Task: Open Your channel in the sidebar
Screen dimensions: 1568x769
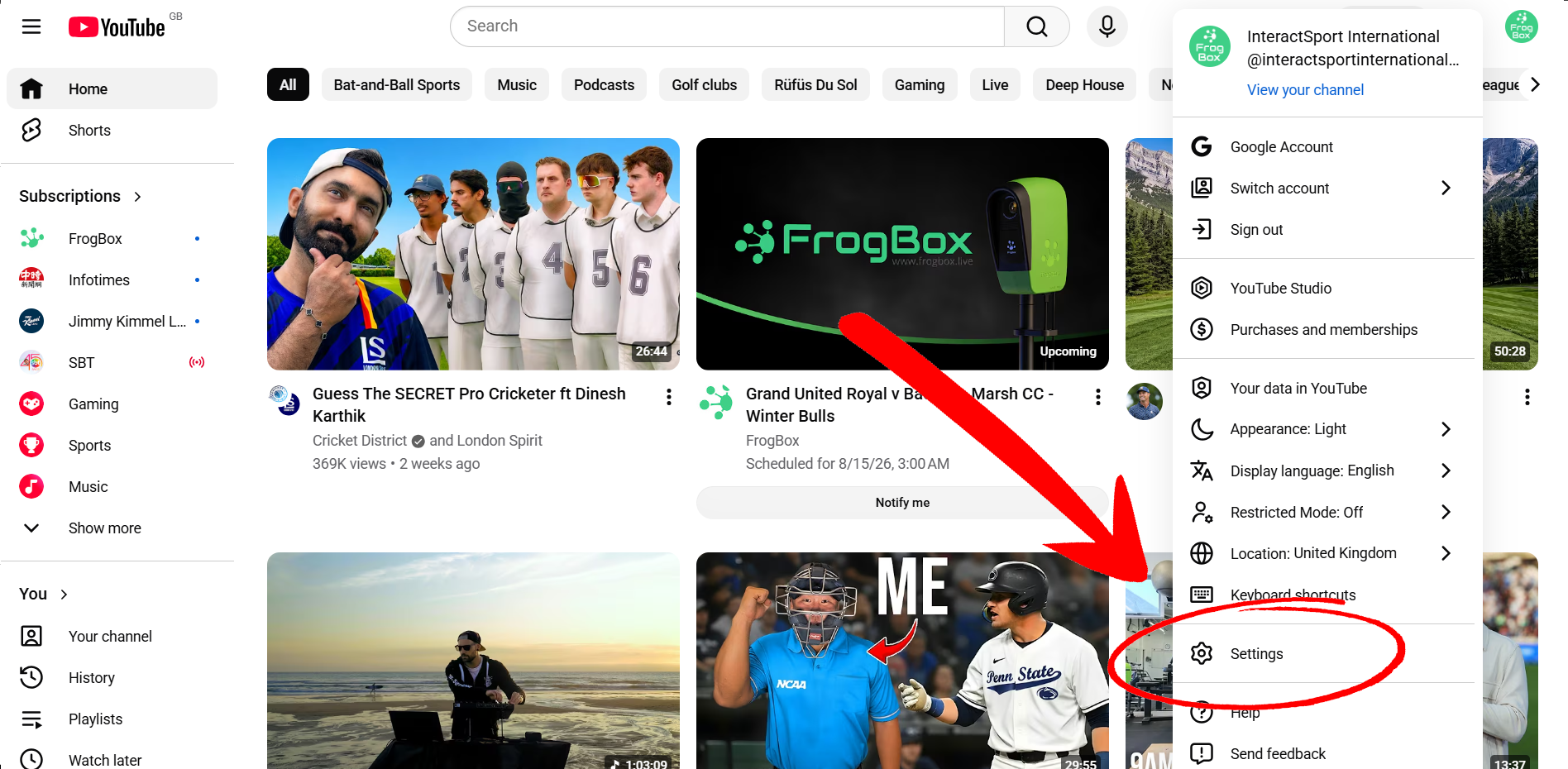Action: point(112,637)
